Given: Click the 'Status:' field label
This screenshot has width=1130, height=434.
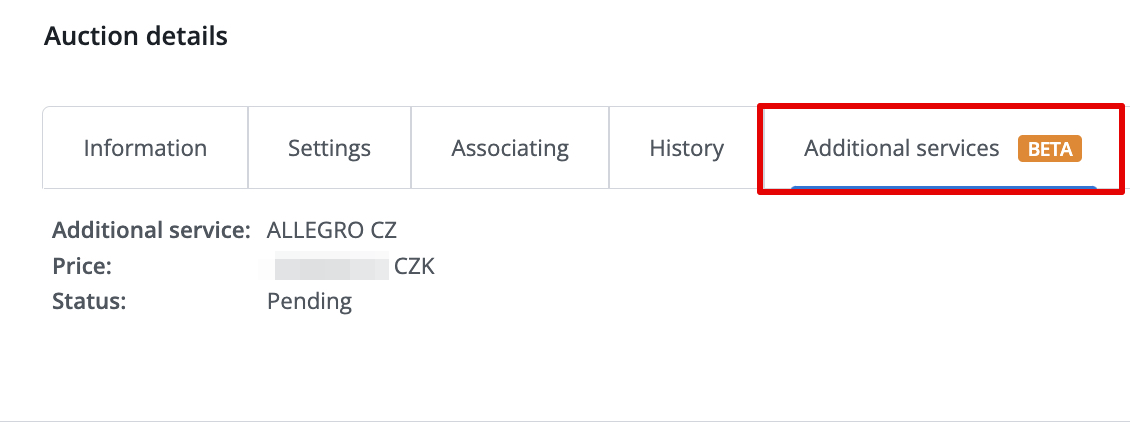Looking at the screenshot, I should (x=89, y=301).
